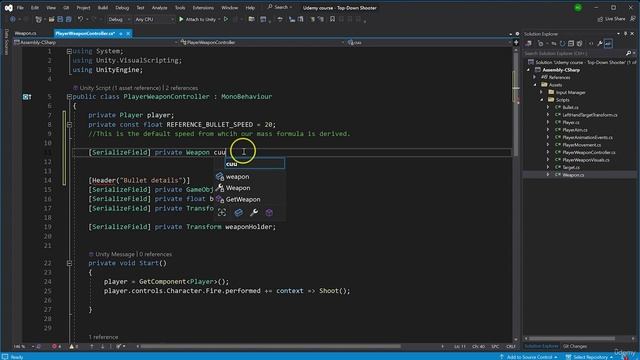Click the Save All toolbar icon

[x=69, y=19]
